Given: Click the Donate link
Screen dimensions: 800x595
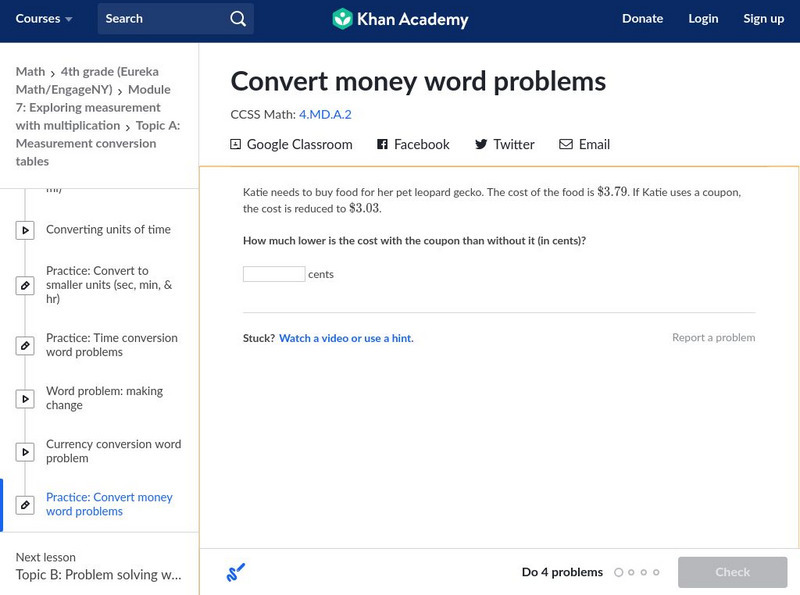Looking at the screenshot, I should point(642,19).
